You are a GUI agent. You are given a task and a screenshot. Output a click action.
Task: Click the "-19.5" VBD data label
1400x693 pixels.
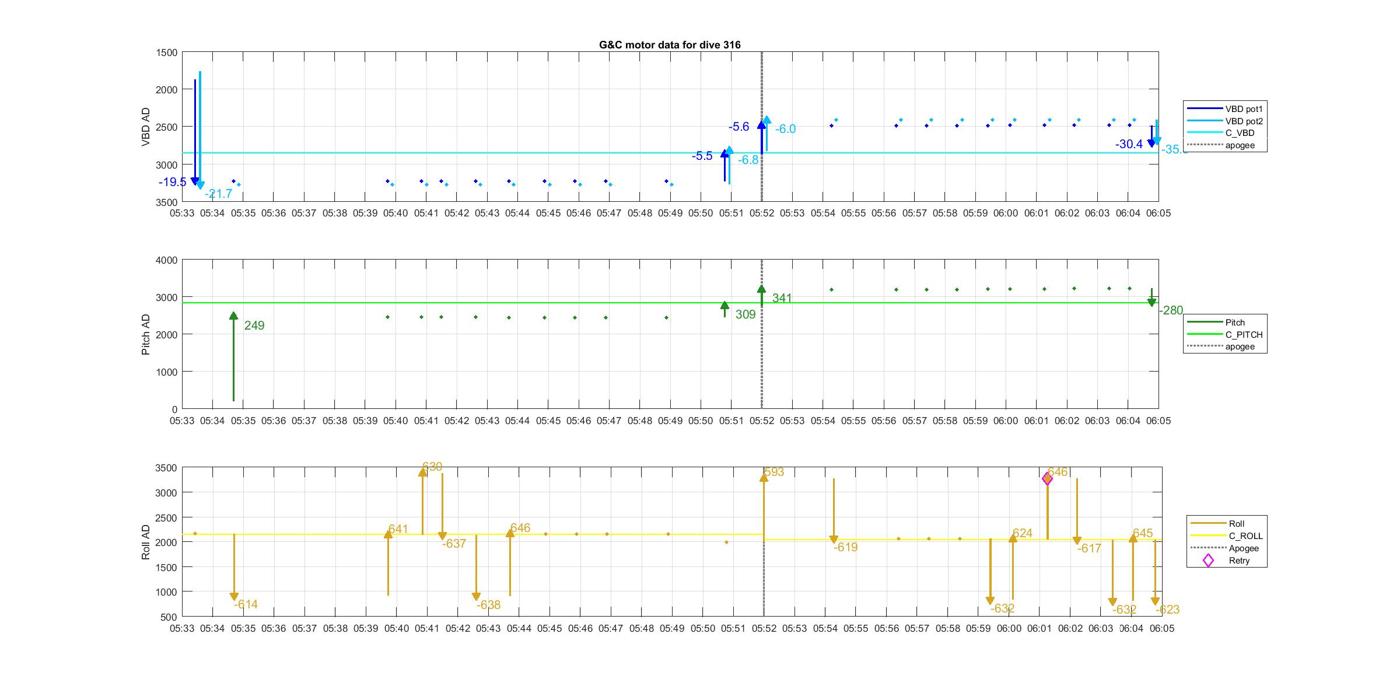point(172,182)
